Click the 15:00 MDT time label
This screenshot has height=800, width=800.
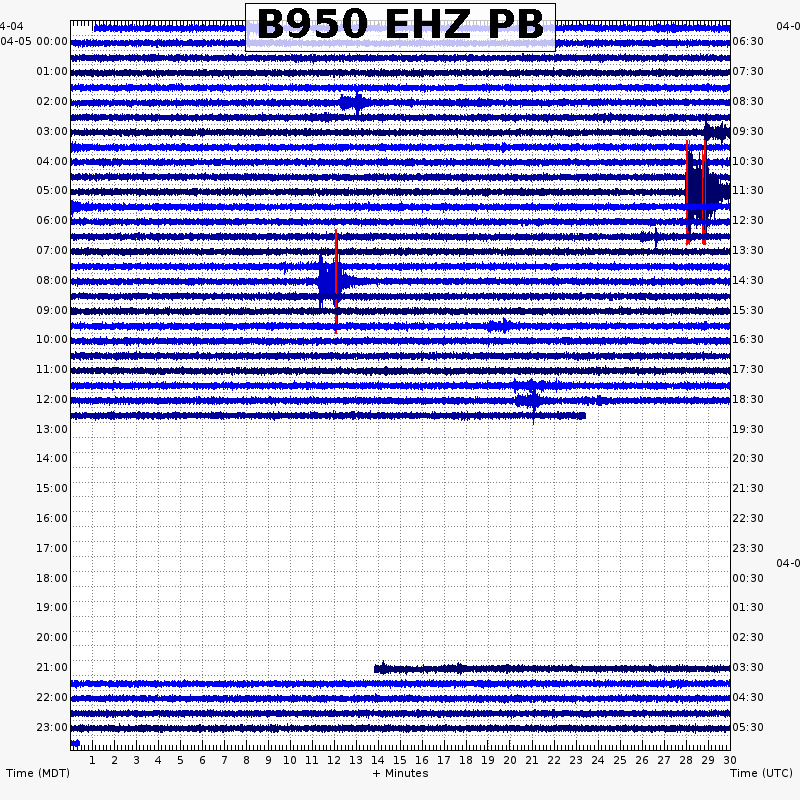coord(52,488)
